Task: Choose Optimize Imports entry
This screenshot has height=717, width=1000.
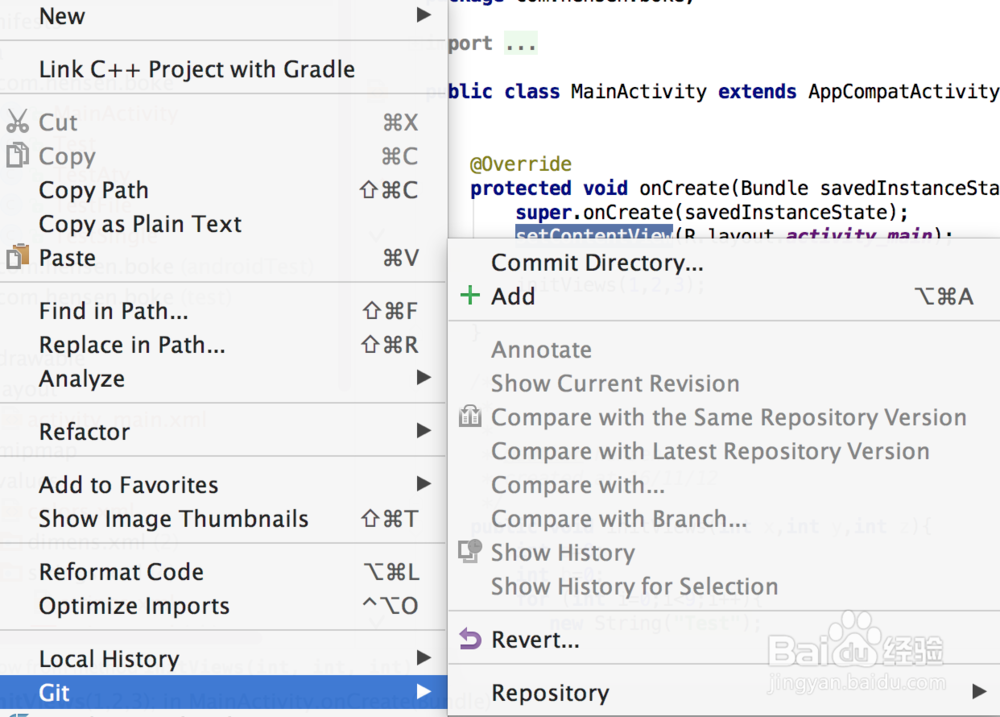Action: click(134, 606)
